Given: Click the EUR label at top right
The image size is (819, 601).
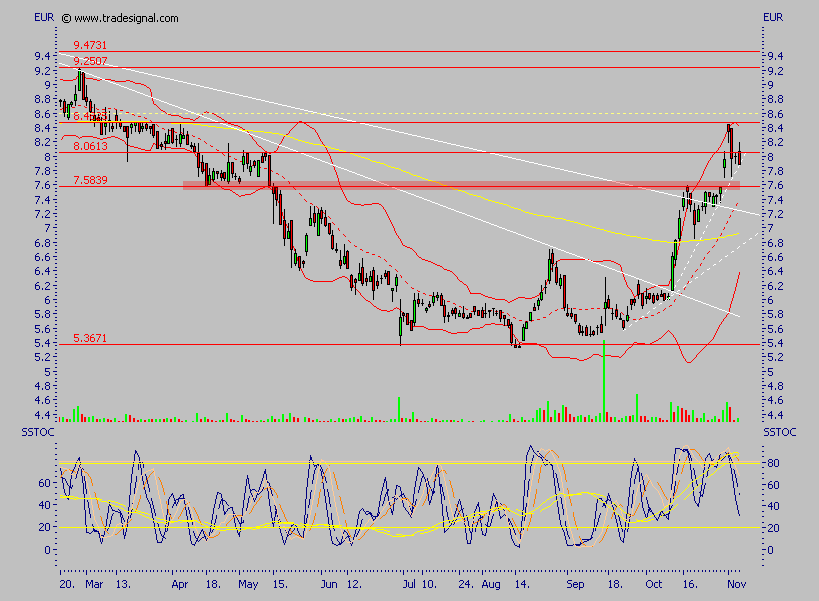Looking at the screenshot, I should (x=773, y=18).
